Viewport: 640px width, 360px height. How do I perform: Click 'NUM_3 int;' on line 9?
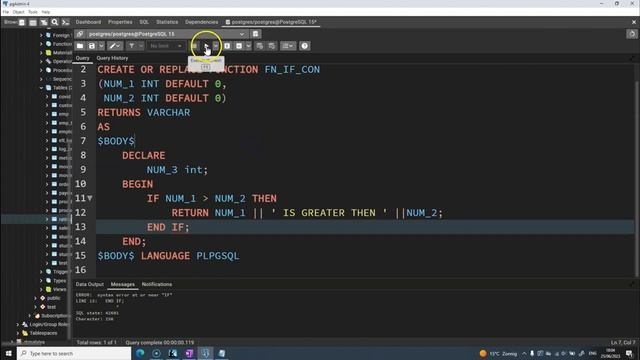(x=177, y=170)
